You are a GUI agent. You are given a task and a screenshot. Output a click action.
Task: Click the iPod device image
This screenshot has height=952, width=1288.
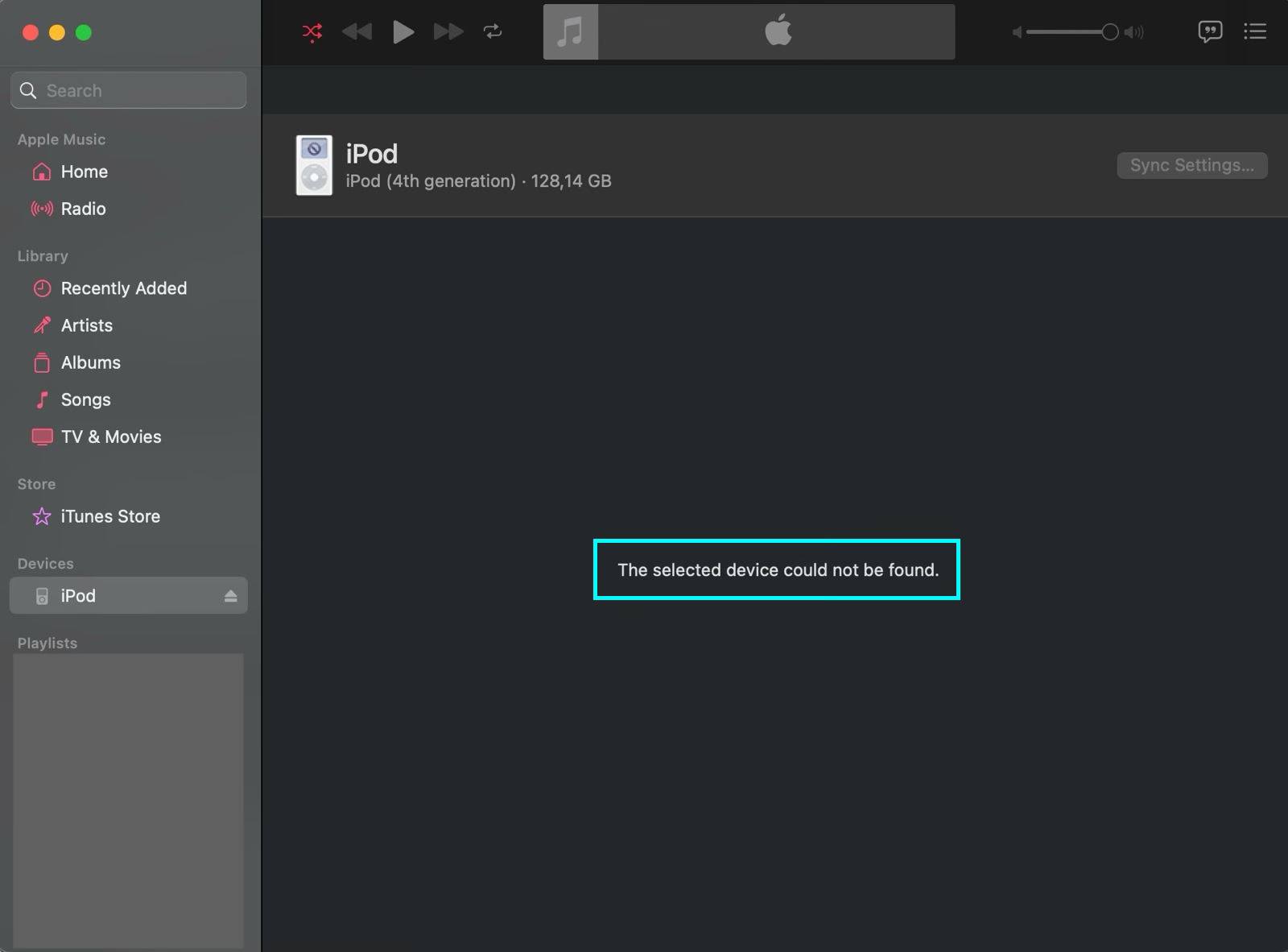tap(314, 165)
